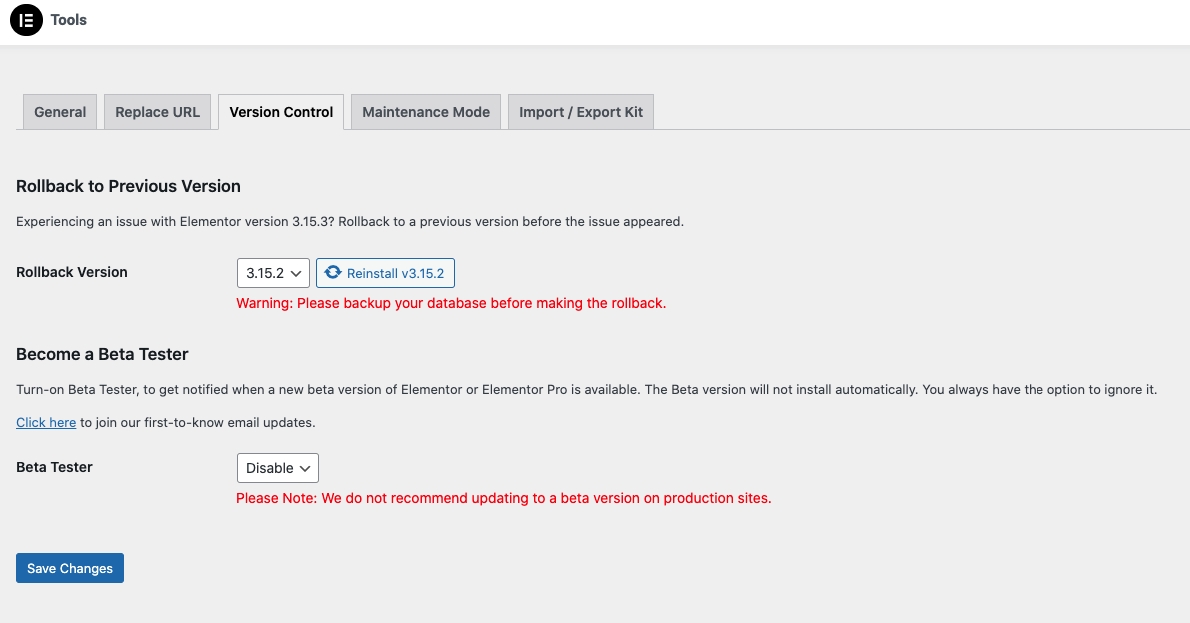The width and height of the screenshot is (1190, 623).
Task: Switch to the General tab
Action: pos(60,112)
